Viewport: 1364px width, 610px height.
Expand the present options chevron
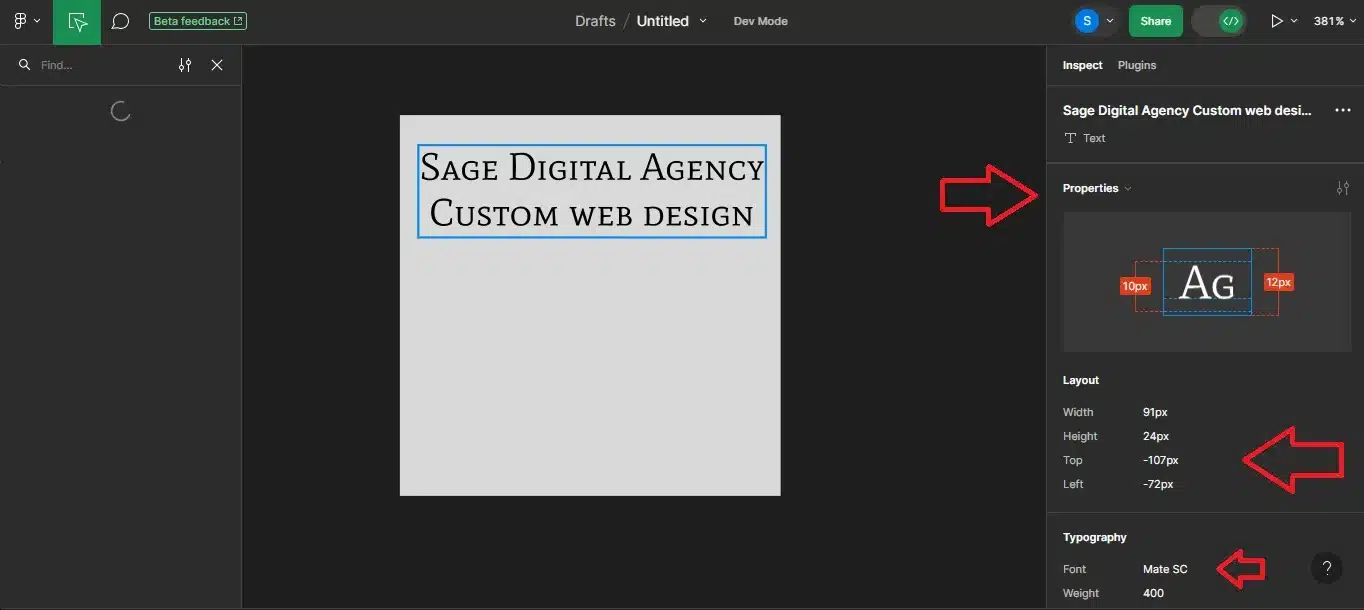click(x=1294, y=21)
